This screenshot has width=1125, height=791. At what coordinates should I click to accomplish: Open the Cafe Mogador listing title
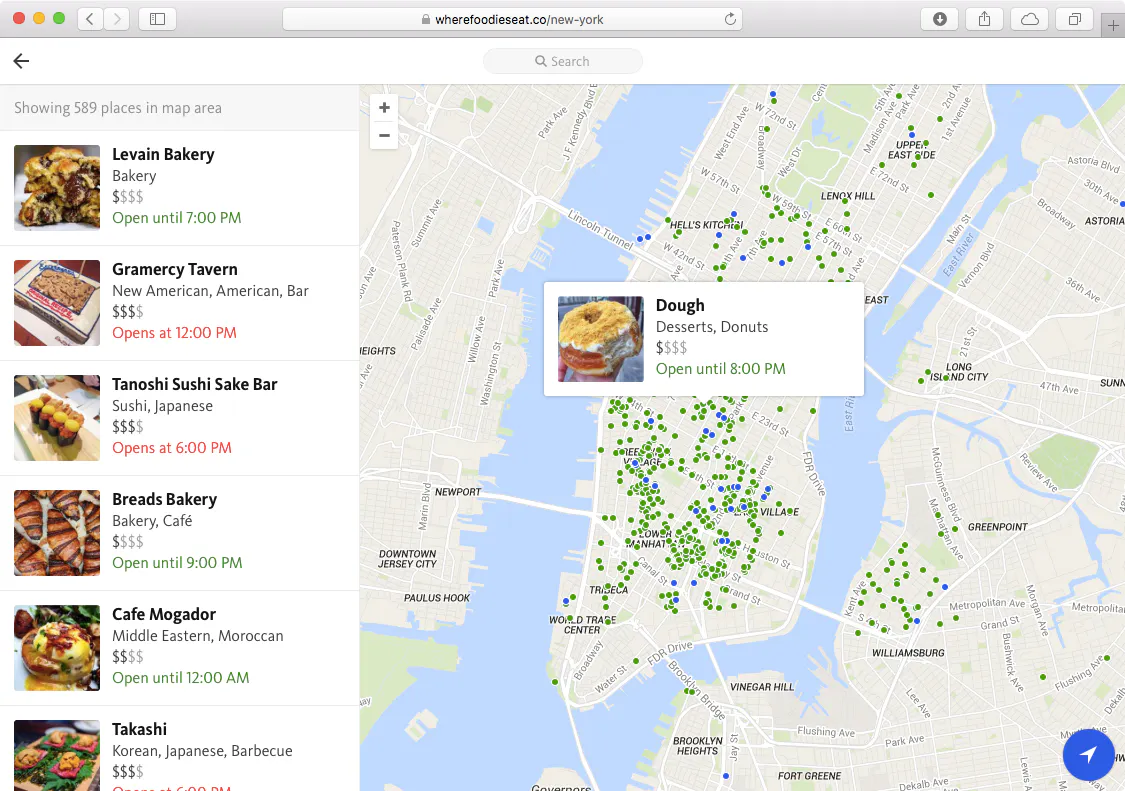click(164, 614)
